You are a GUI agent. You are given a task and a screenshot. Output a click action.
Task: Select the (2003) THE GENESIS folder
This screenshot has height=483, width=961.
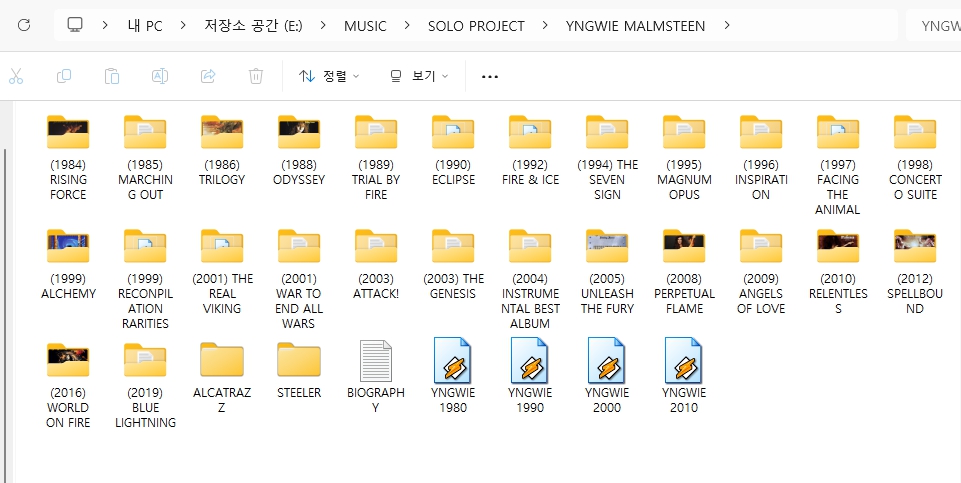coord(453,264)
